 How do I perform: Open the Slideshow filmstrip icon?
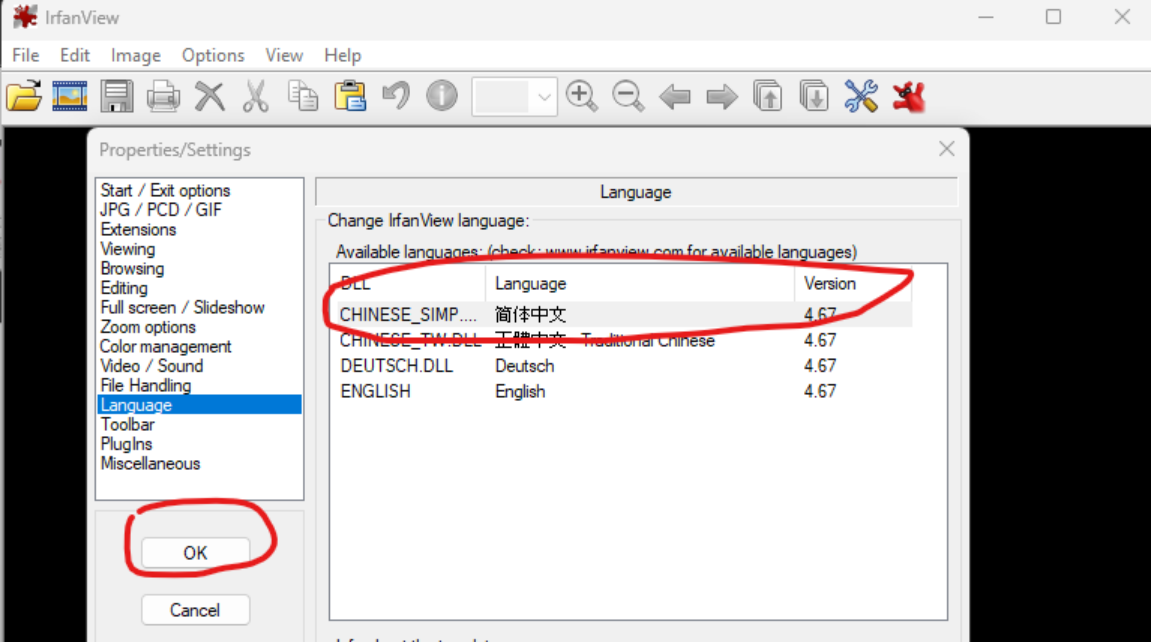tap(70, 96)
